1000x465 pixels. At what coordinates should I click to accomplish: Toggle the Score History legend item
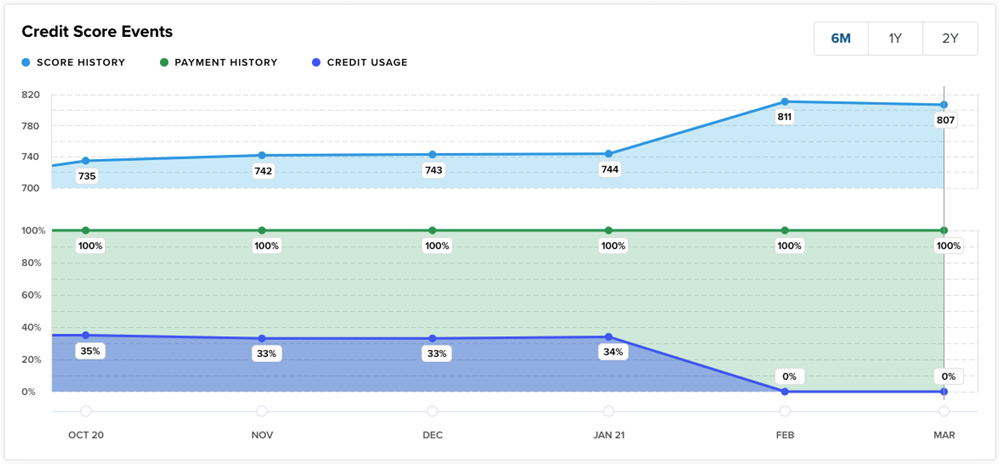(73, 63)
